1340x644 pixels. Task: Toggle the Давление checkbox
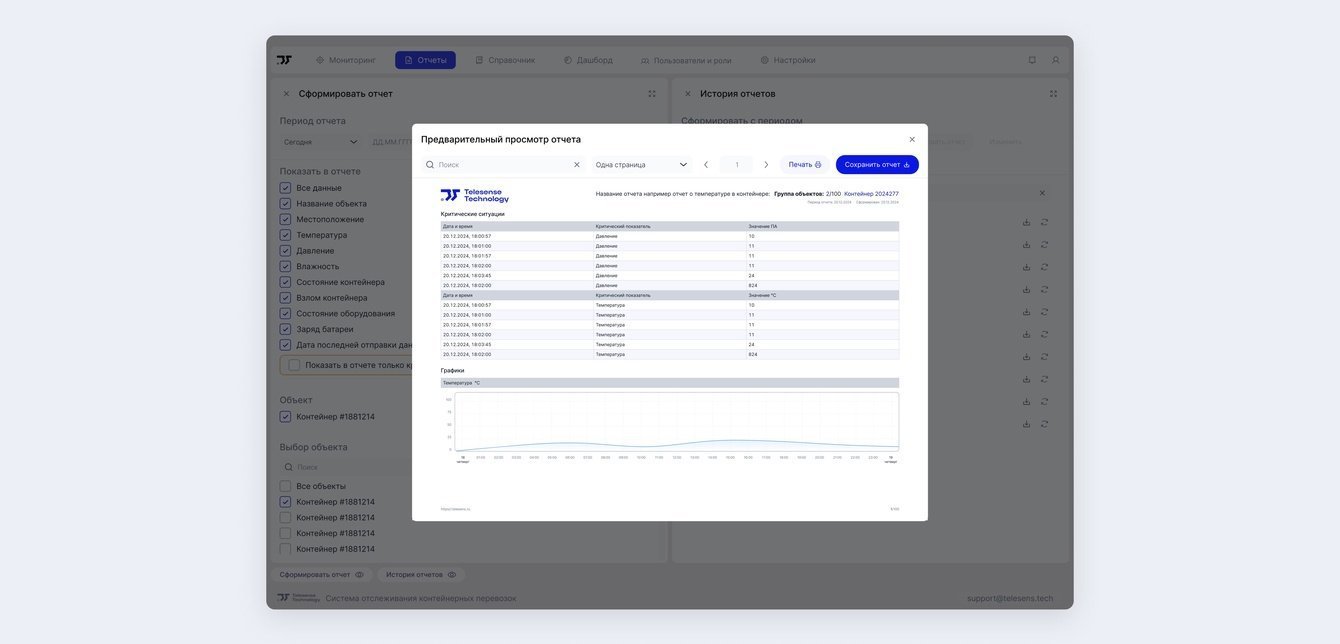pyautogui.click(x=285, y=251)
